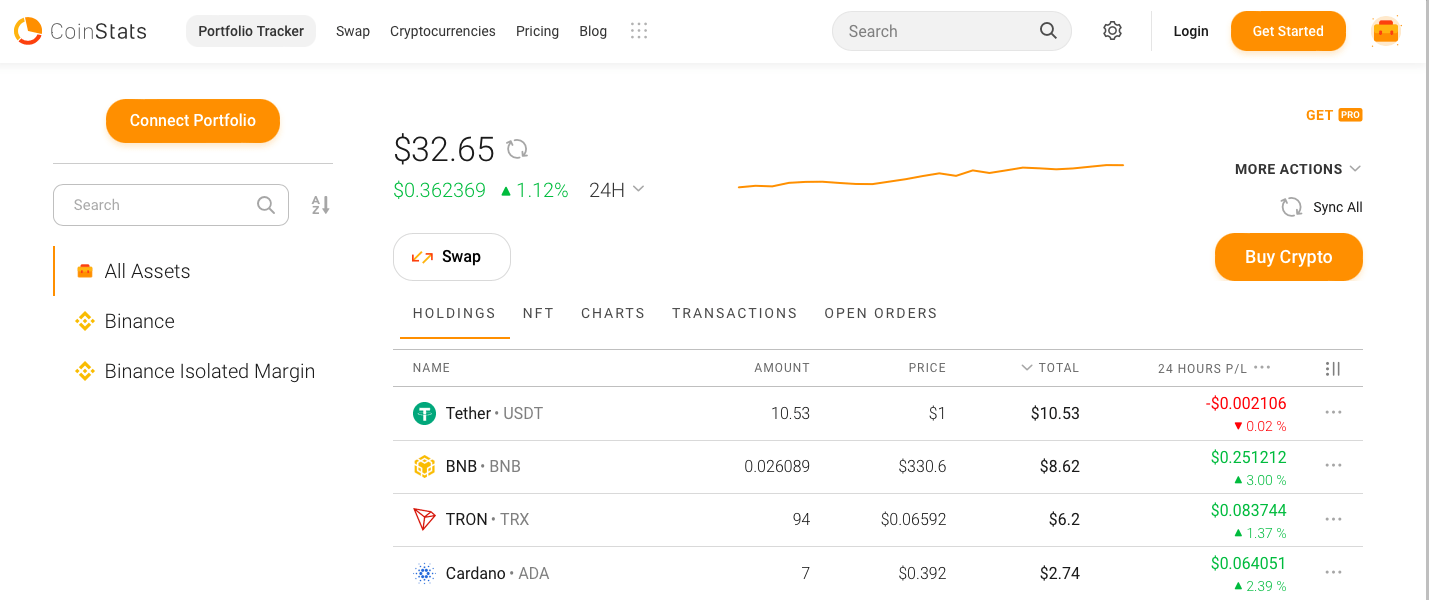Open column settings icon in holdings table
This screenshot has width=1429, height=600.
[x=1332, y=368]
